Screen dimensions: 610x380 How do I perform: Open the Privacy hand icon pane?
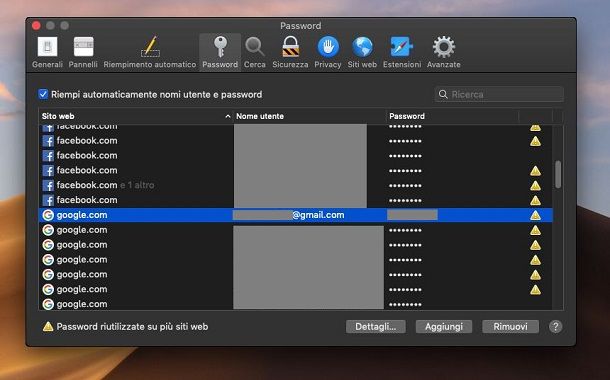coord(328,53)
